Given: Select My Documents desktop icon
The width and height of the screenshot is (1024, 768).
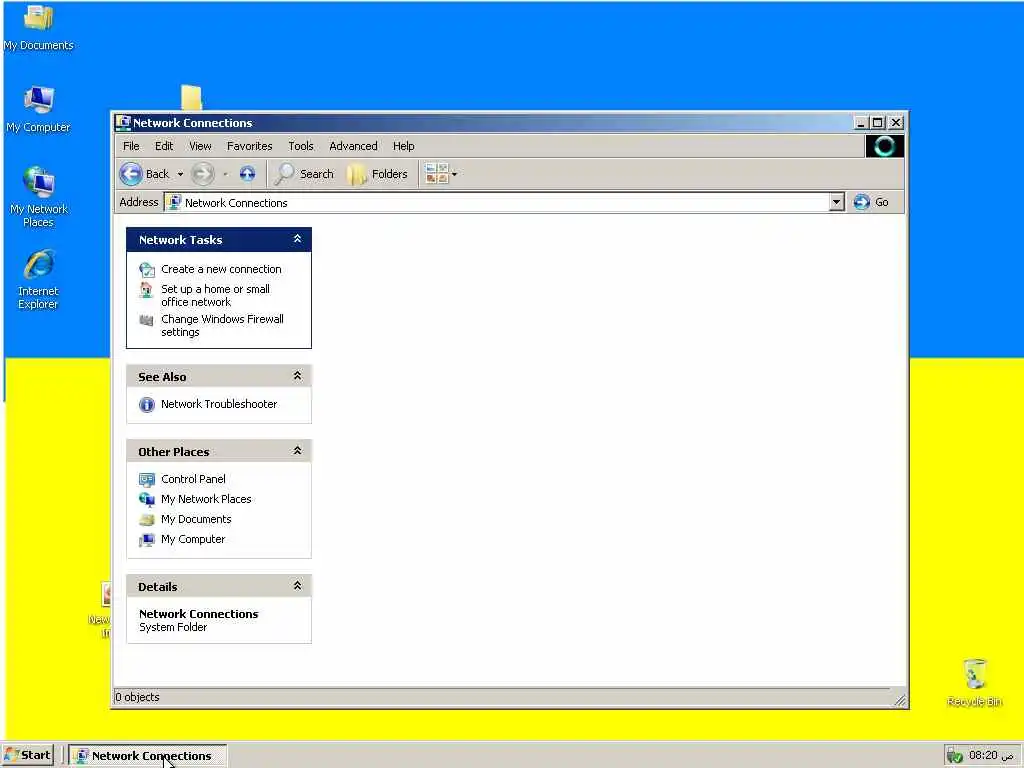Looking at the screenshot, I should tap(39, 29).
